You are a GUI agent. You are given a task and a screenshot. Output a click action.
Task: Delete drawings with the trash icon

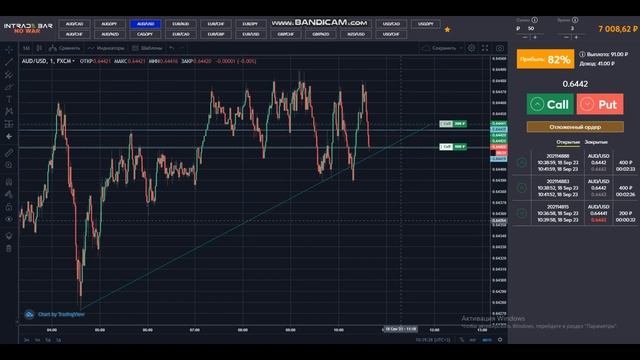point(9,248)
